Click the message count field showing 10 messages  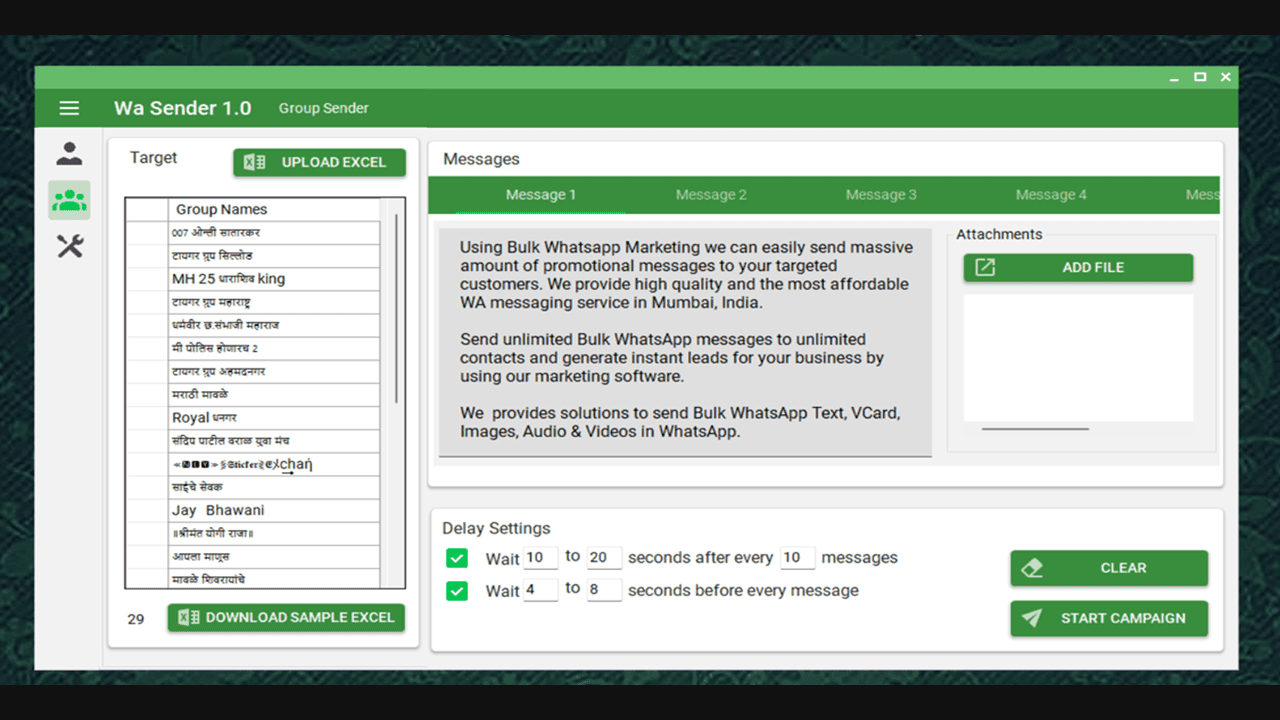point(797,558)
